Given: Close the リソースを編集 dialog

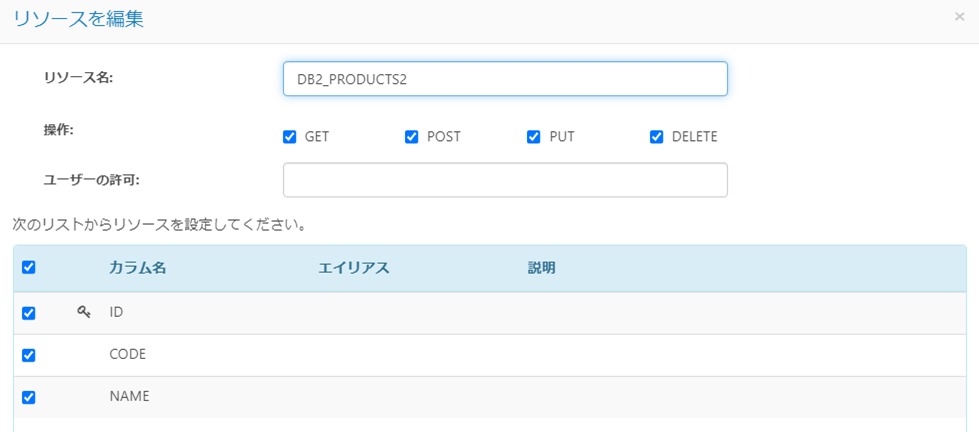Looking at the screenshot, I should click(959, 17).
